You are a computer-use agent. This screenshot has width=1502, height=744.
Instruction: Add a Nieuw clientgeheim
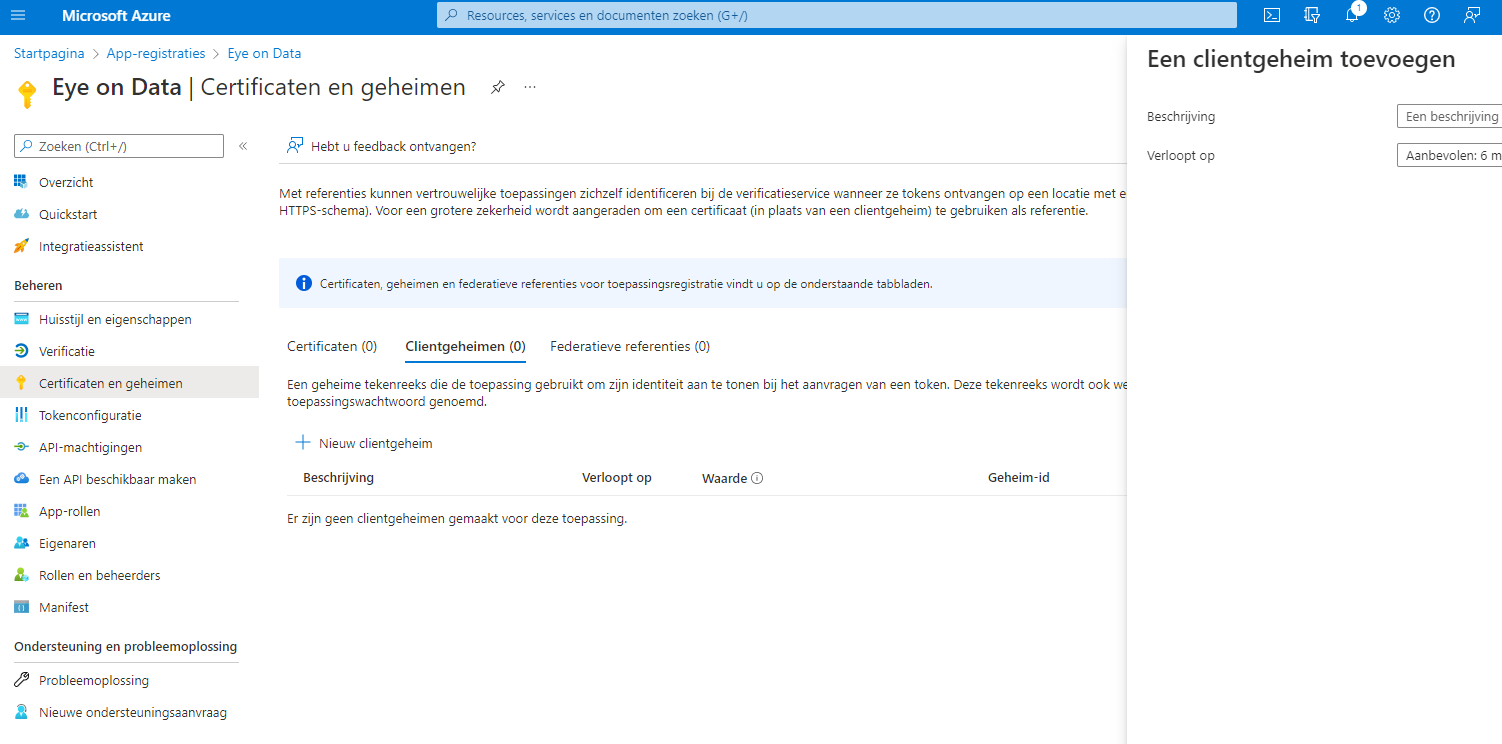[x=364, y=443]
